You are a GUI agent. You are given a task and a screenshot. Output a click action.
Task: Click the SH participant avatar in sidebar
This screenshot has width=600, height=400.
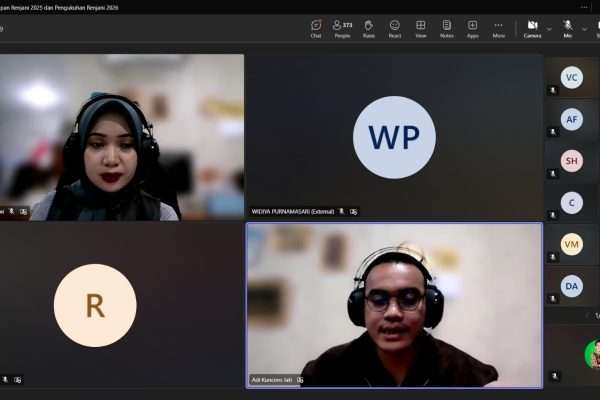click(x=572, y=161)
